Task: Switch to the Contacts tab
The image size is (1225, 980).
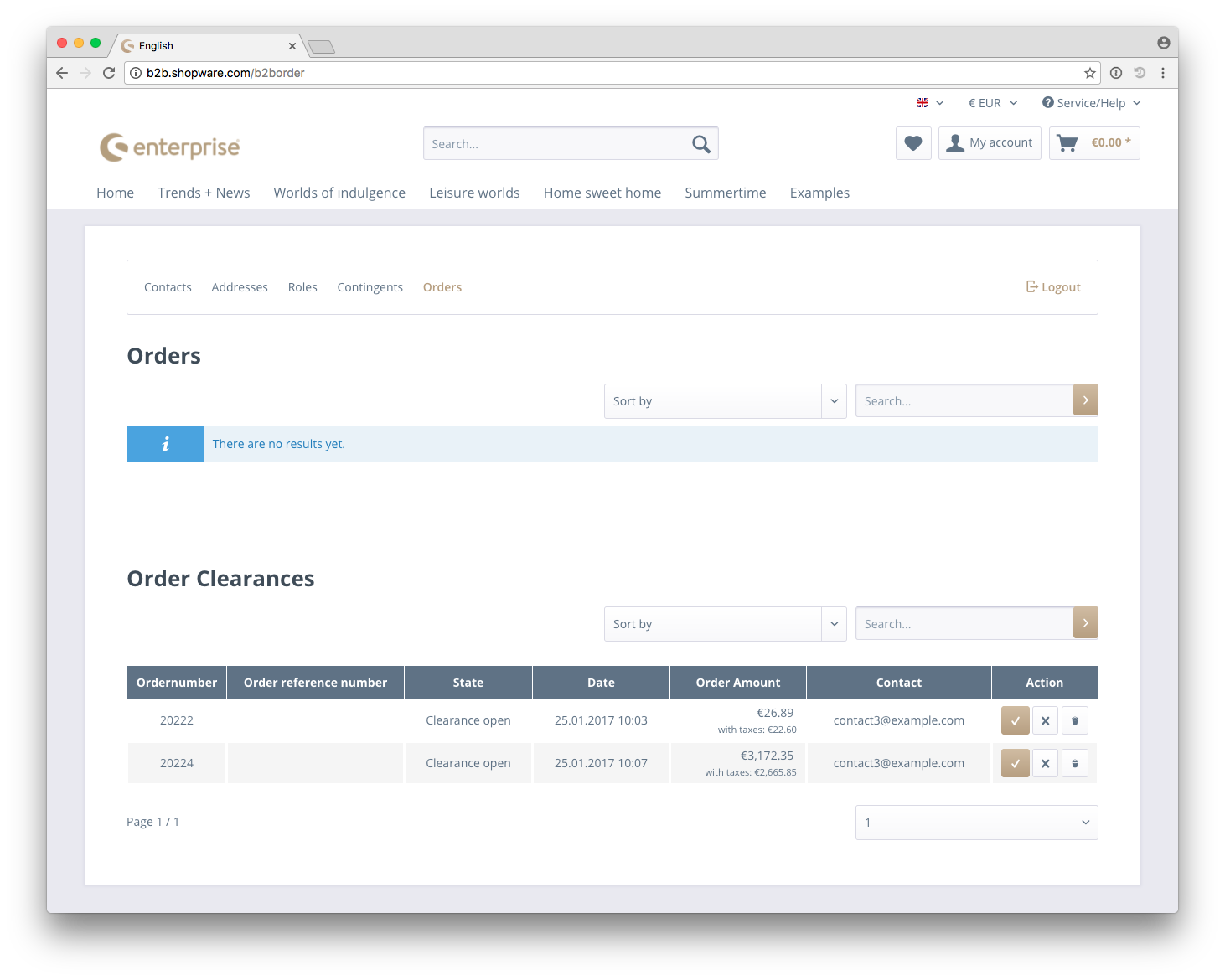Action: tap(168, 287)
